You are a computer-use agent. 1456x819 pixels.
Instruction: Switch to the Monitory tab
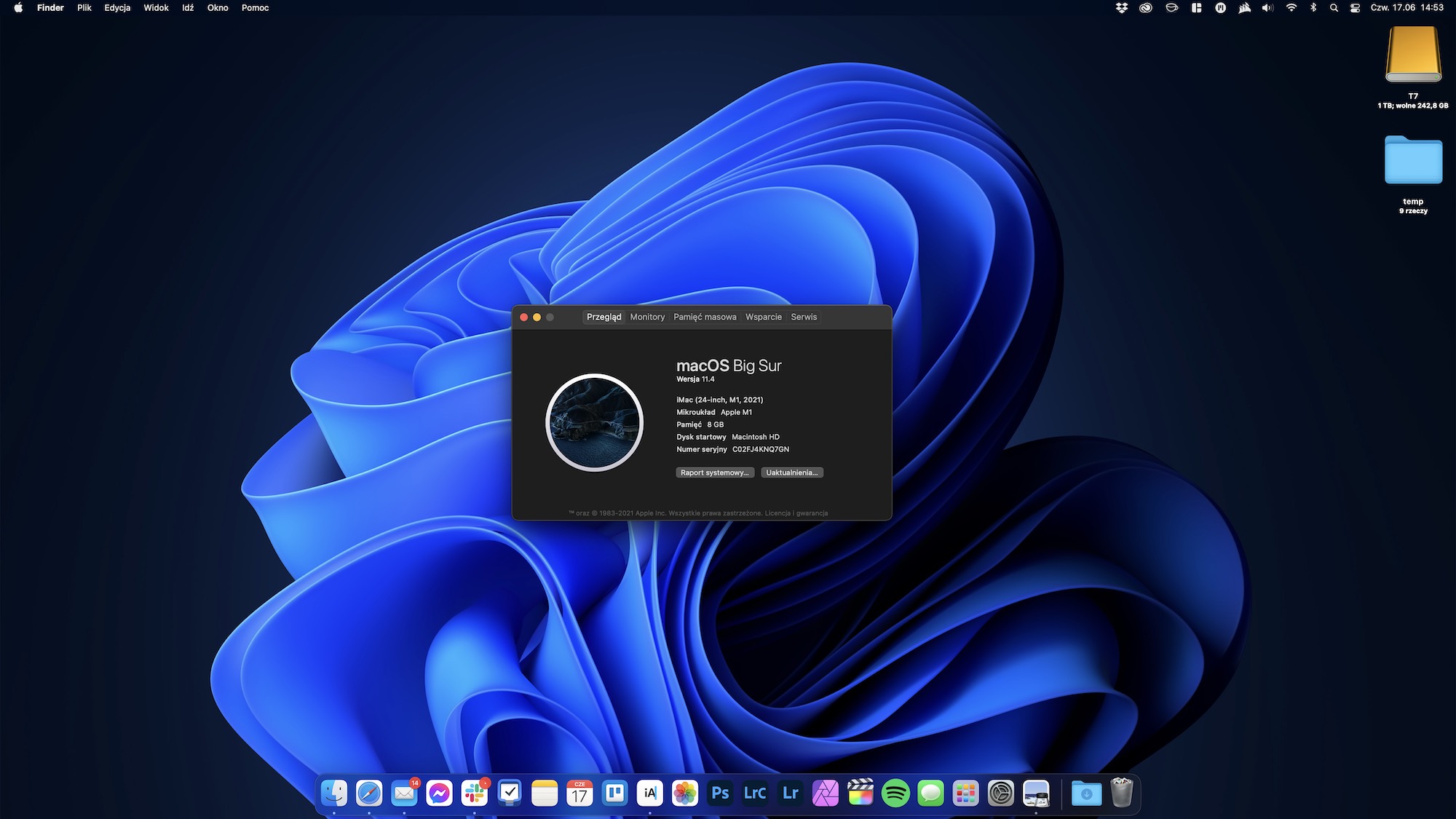pyautogui.click(x=647, y=317)
